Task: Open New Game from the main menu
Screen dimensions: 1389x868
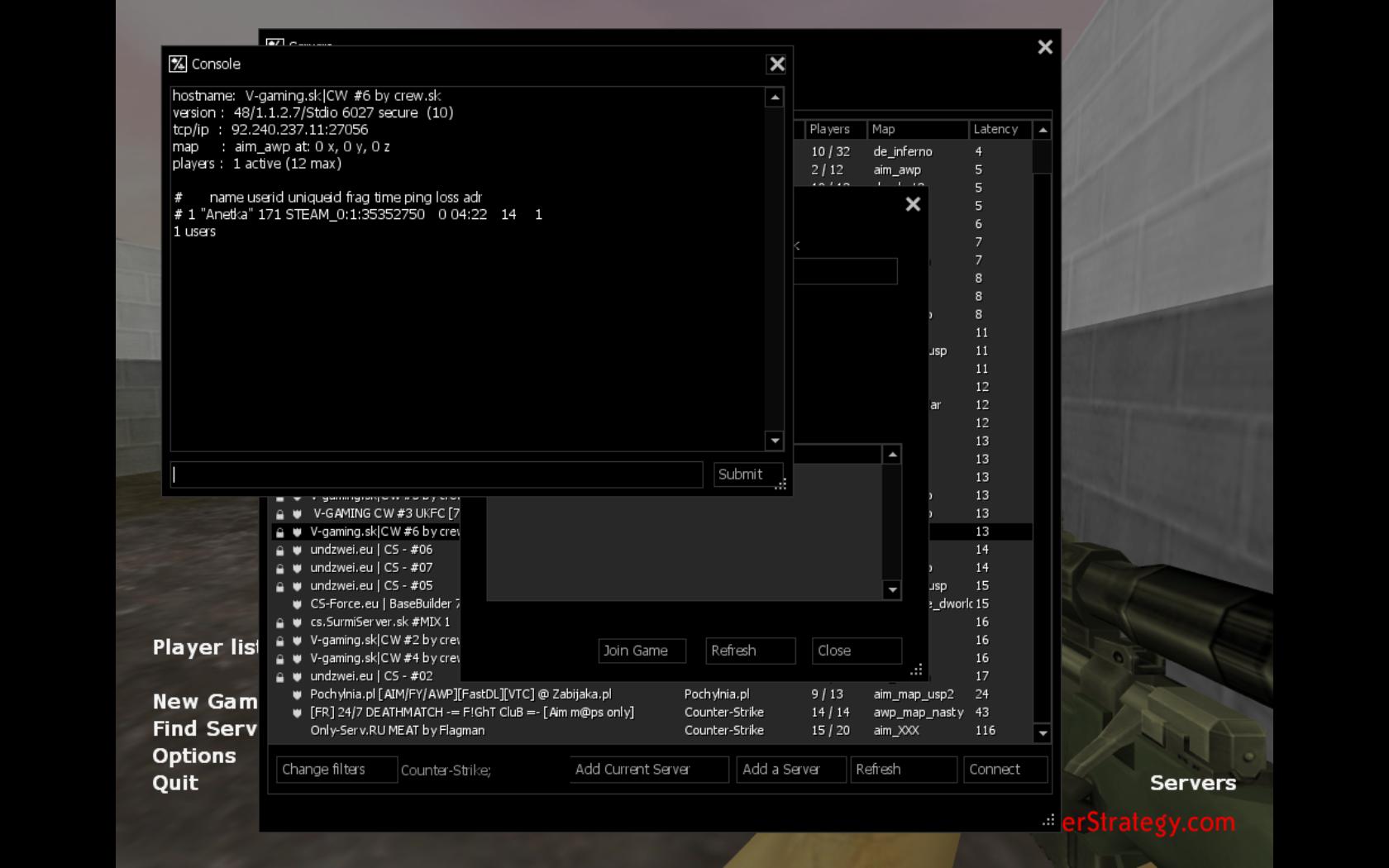Action: (x=205, y=702)
